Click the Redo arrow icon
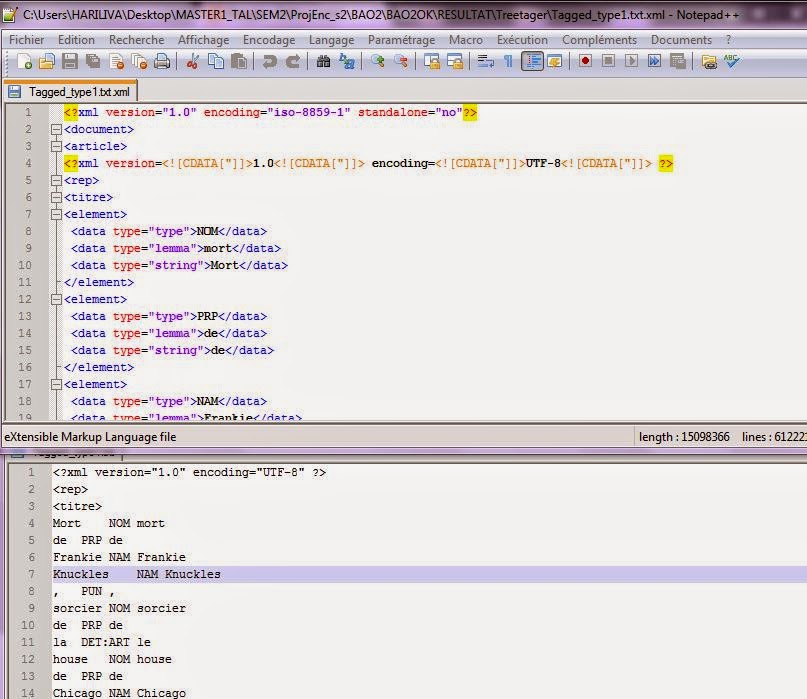 pos(292,61)
